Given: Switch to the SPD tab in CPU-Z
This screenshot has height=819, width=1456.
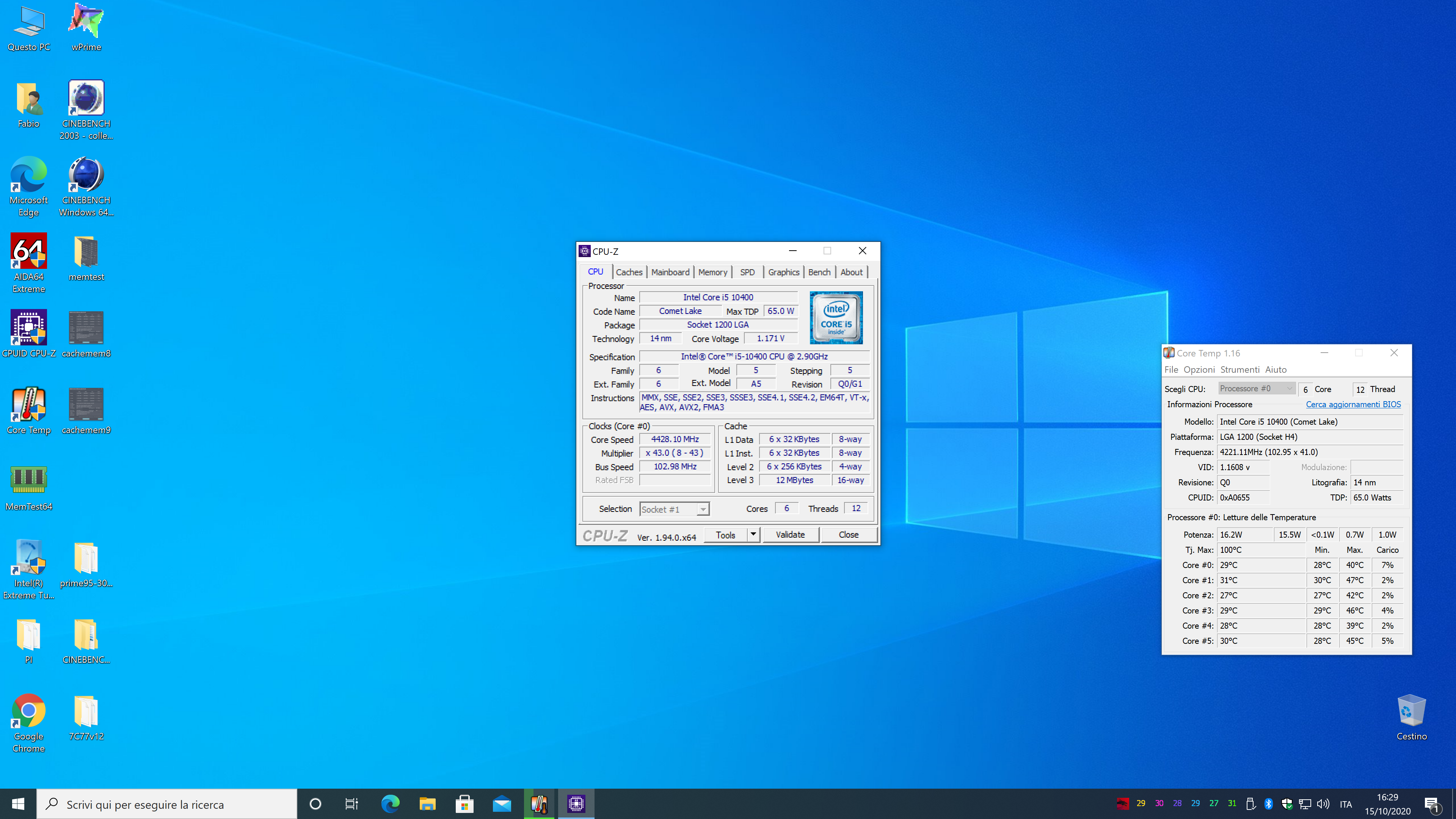Looking at the screenshot, I should pyautogui.click(x=747, y=272).
